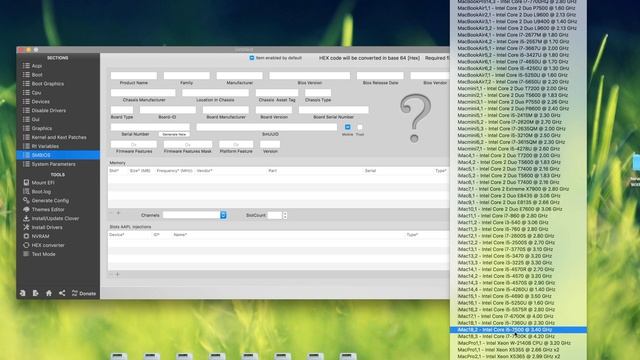Launch the Mount EFI tool
Viewport: 640px width, 360px height.
pos(43,182)
